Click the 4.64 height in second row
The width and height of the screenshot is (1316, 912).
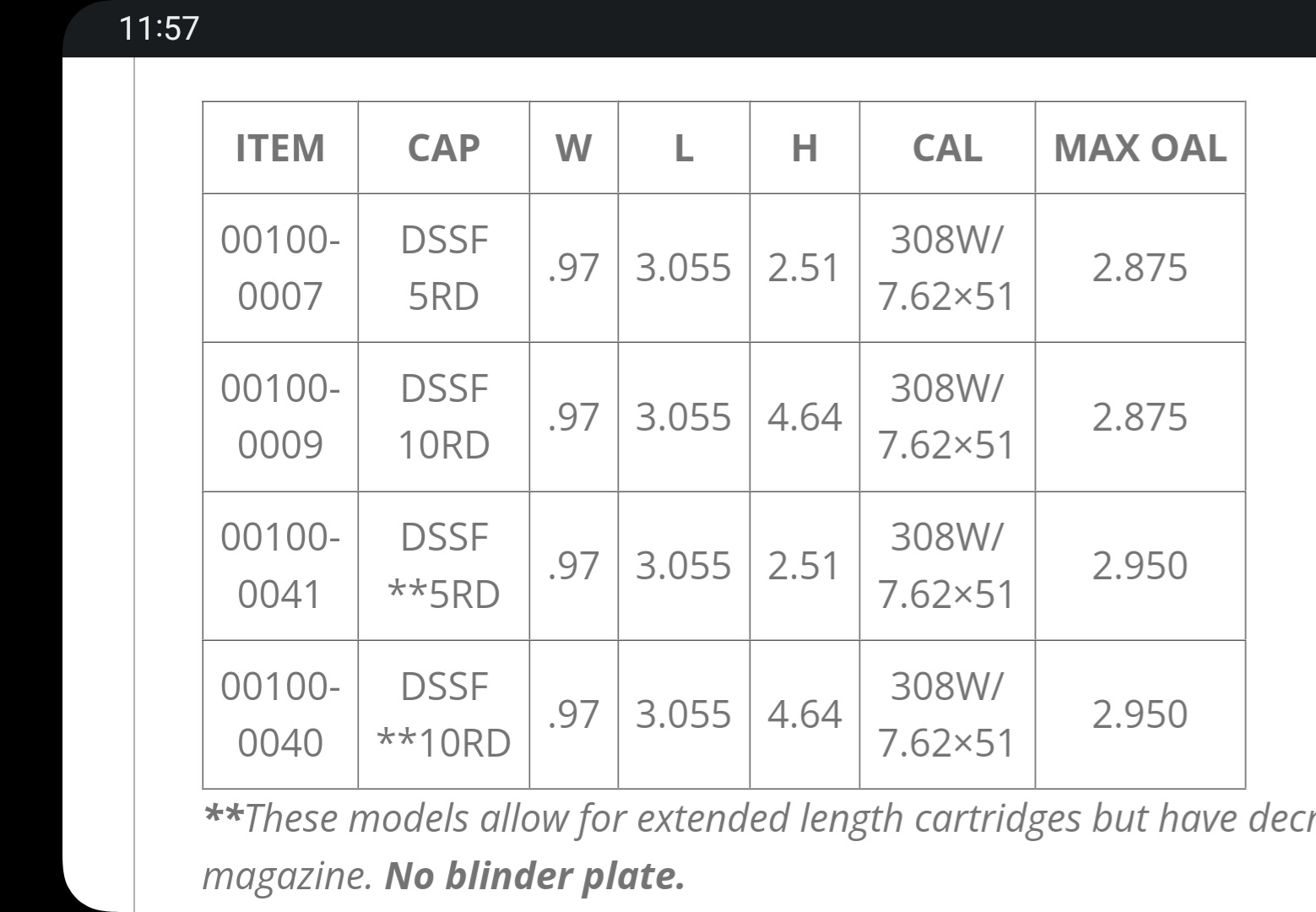[804, 416]
